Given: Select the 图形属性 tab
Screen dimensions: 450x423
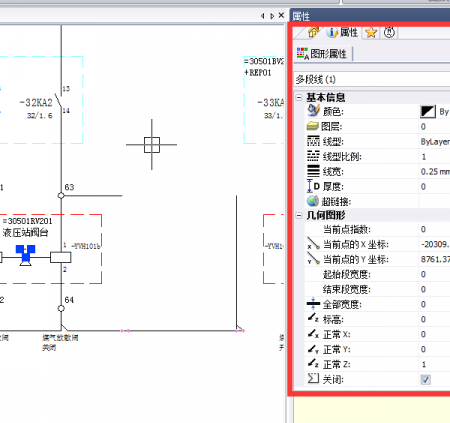Looking at the screenshot, I should click(322, 54).
